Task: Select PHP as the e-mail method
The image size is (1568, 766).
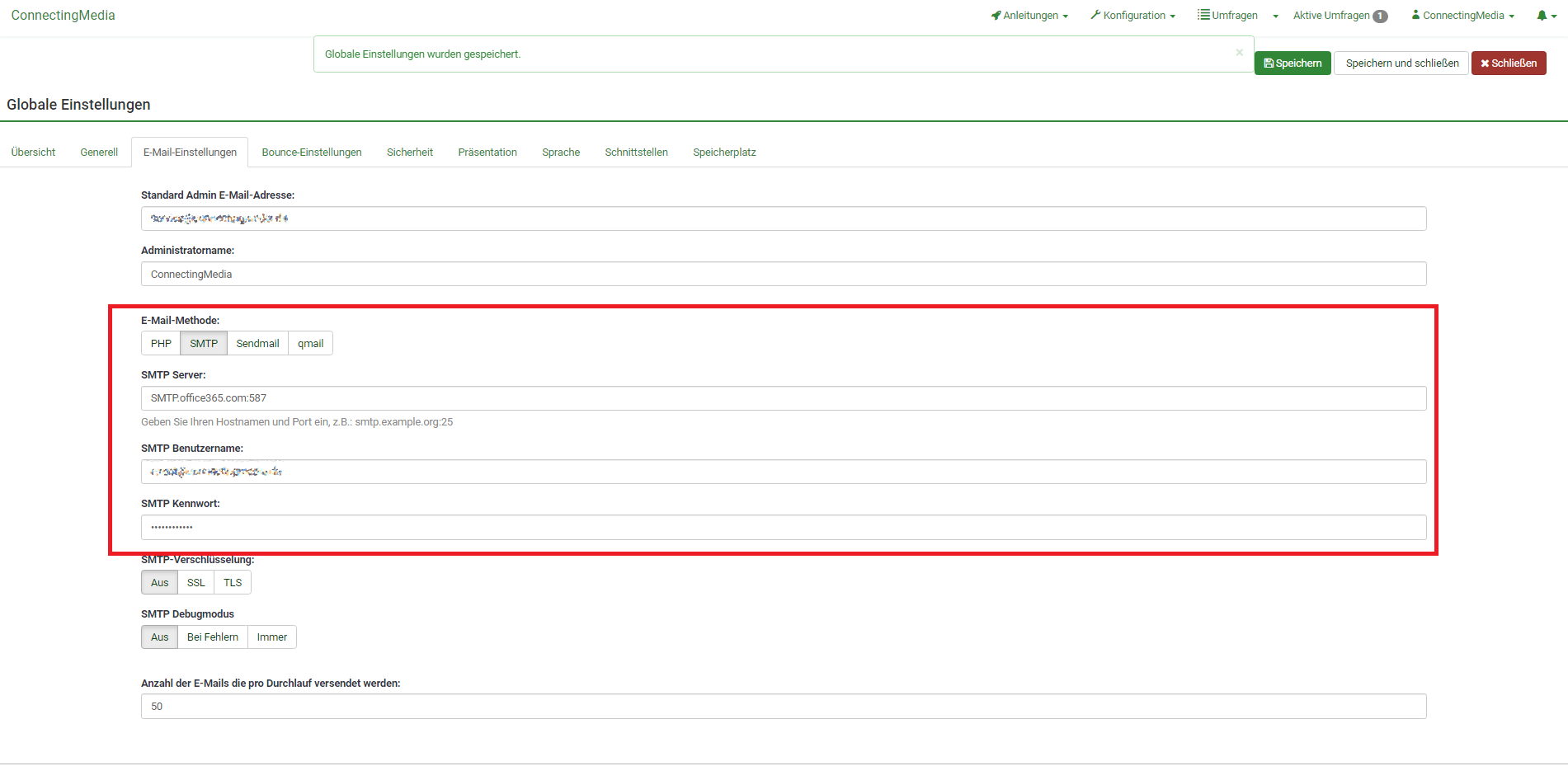Action: pyautogui.click(x=161, y=344)
